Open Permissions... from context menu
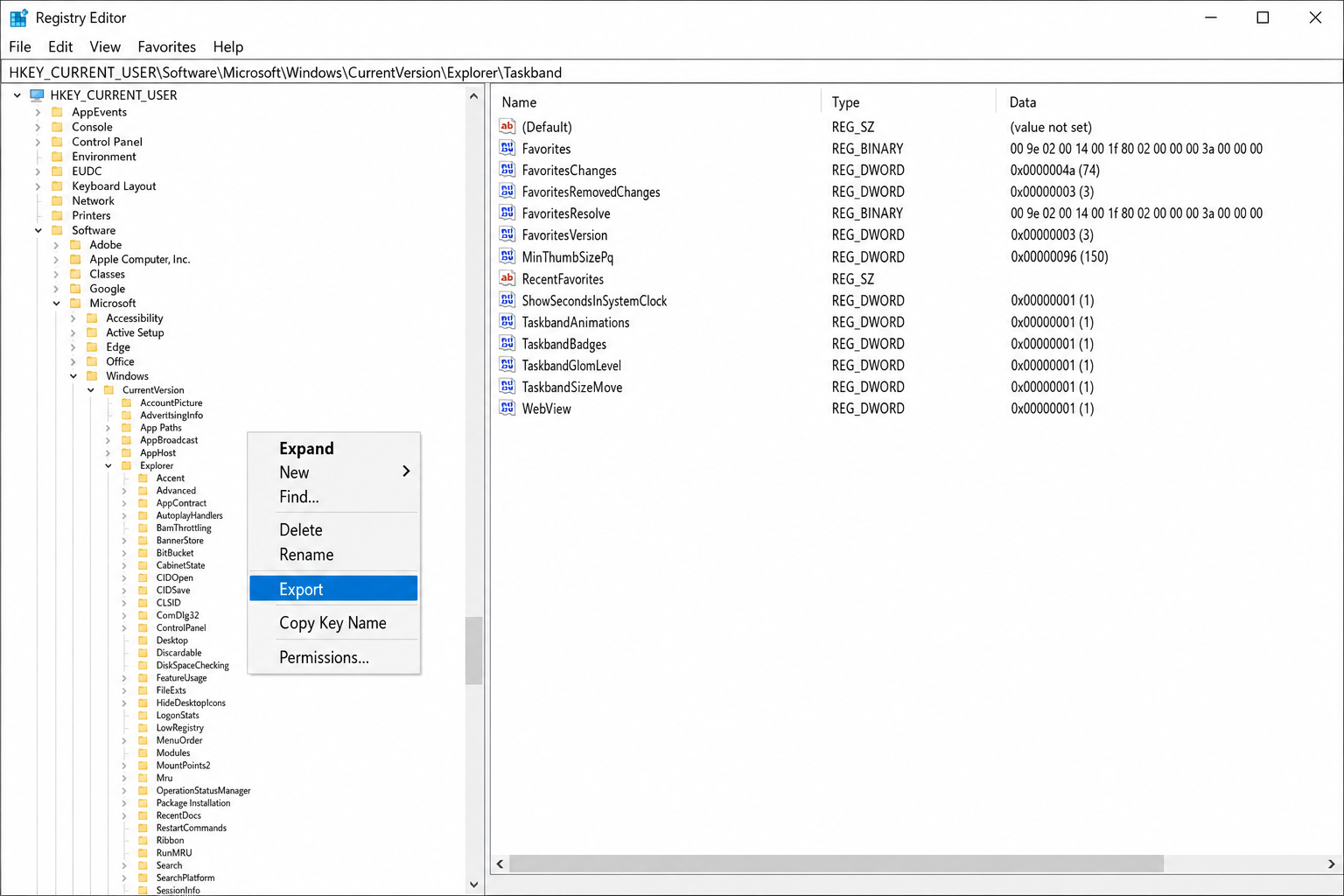Image resolution: width=1344 pixels, height=896 pixels. coord(333,657)
